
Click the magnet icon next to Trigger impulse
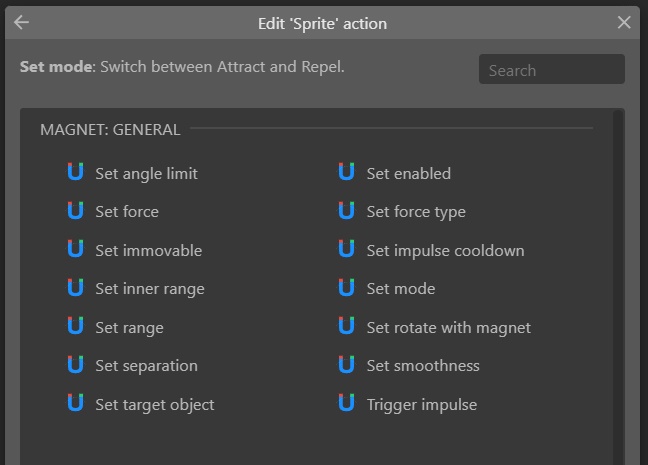tap(346, 404)
